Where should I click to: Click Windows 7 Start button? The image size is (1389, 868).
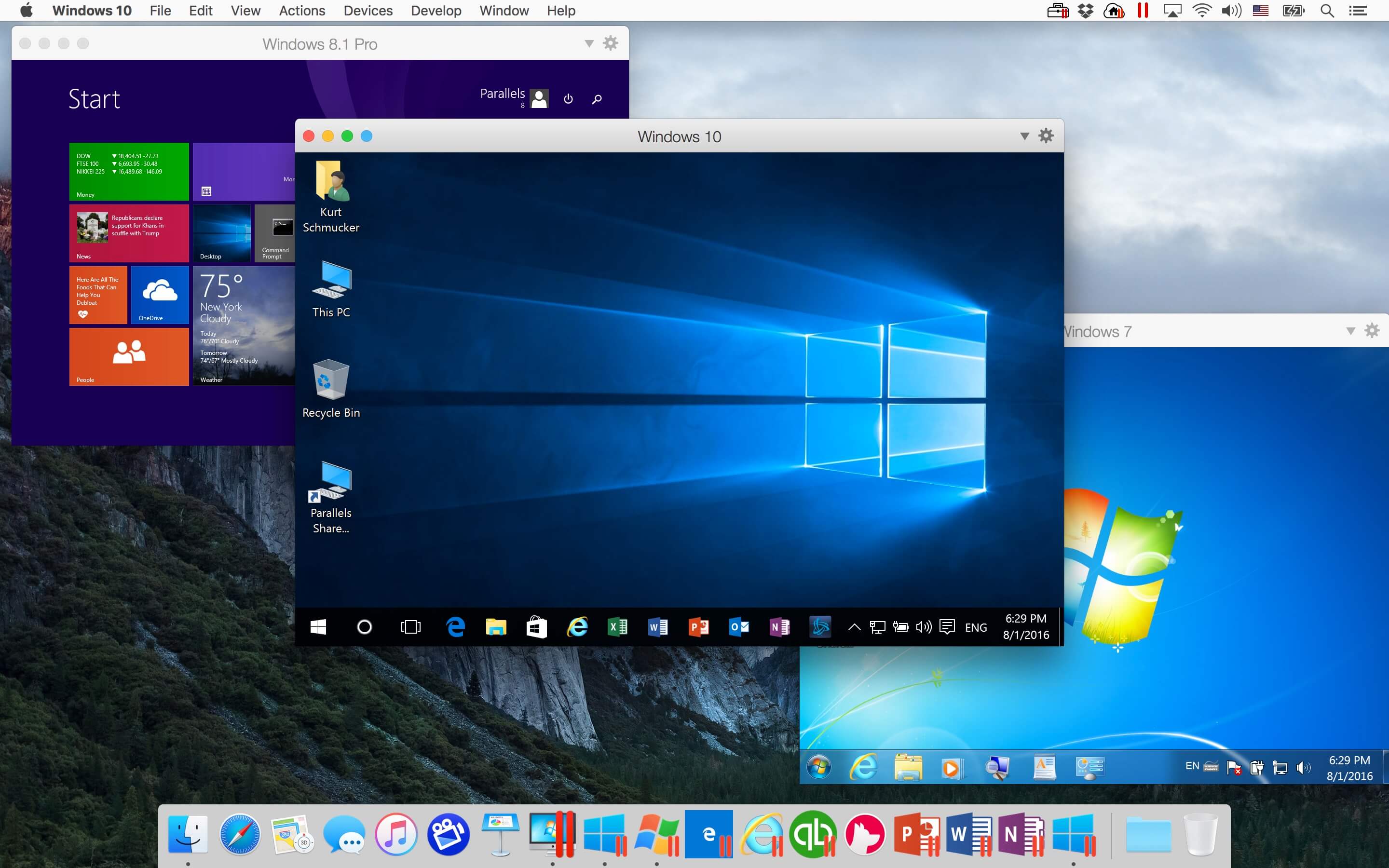click(818, 767)
